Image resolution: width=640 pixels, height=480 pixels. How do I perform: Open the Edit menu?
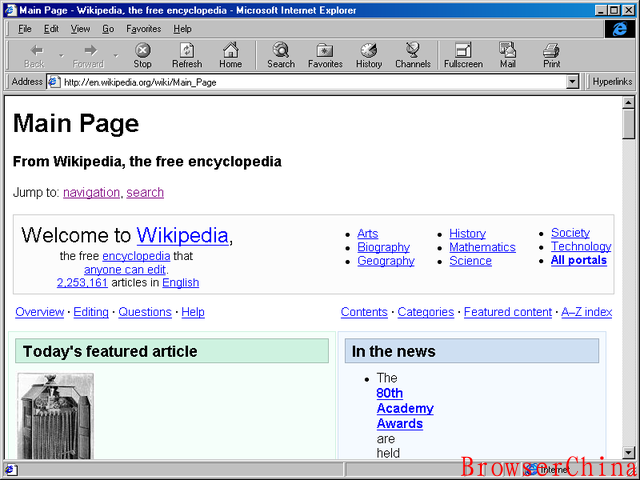pos(51,29)
